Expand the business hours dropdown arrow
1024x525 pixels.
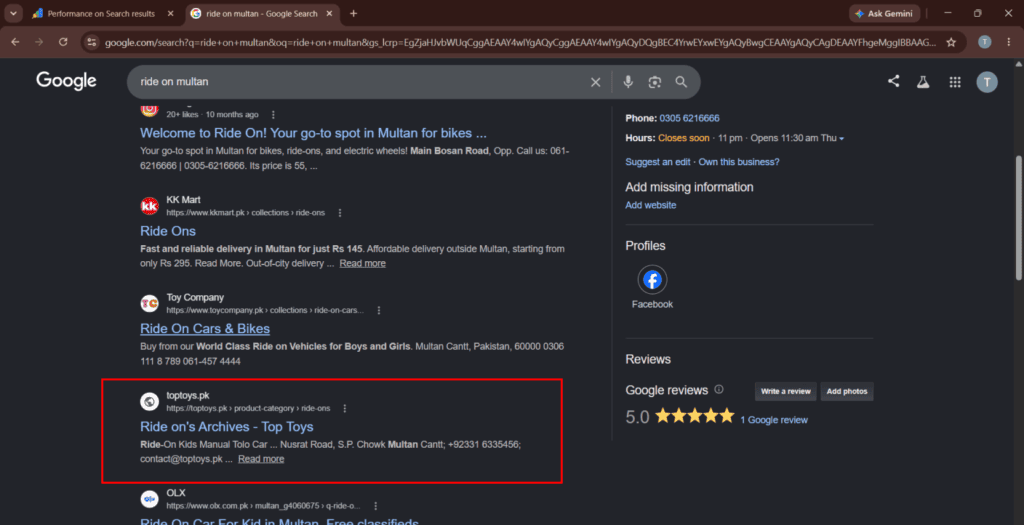(841, 138)
